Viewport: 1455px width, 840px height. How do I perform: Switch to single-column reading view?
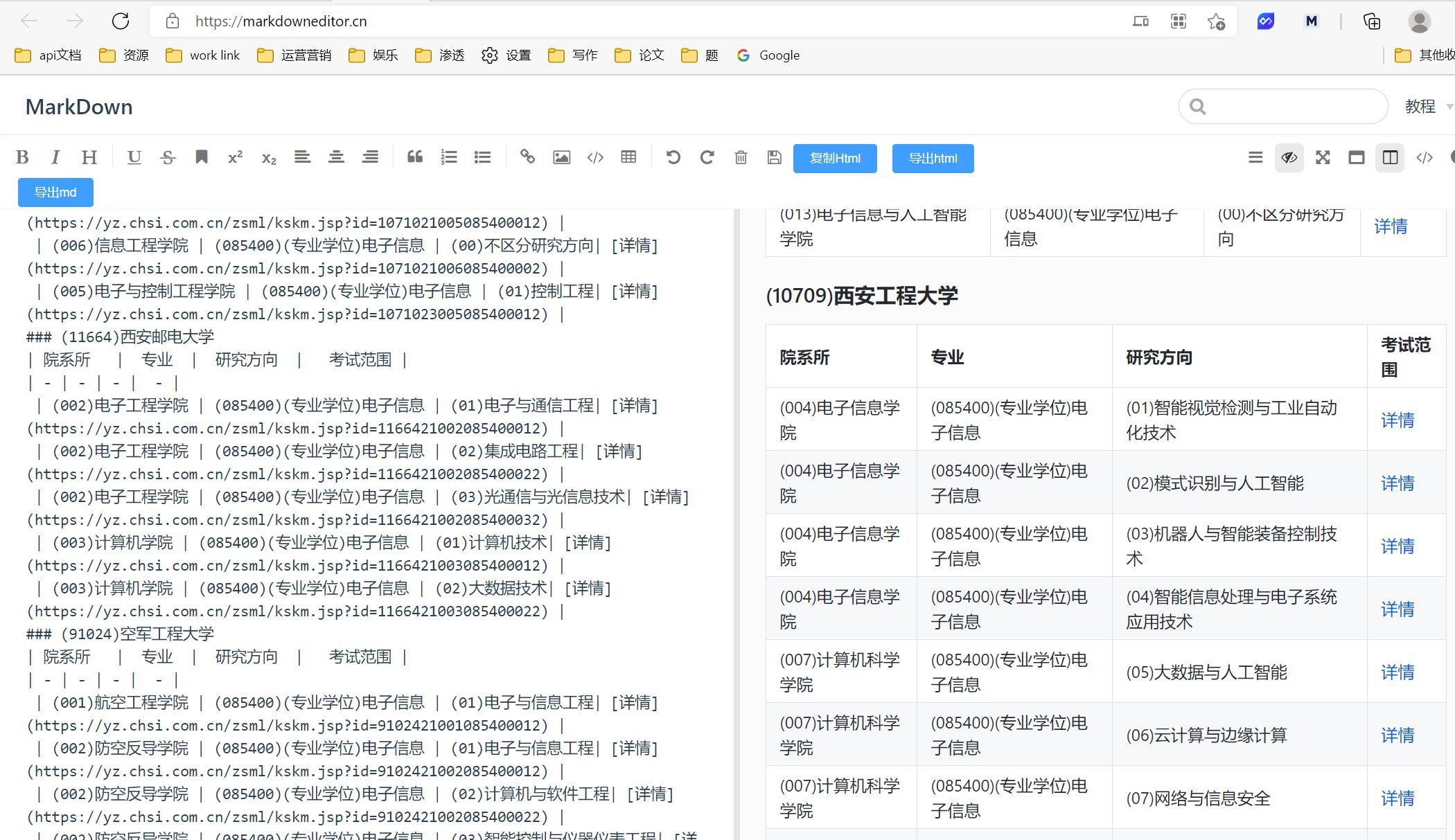pyautogui.click(x=1357, y=157)
